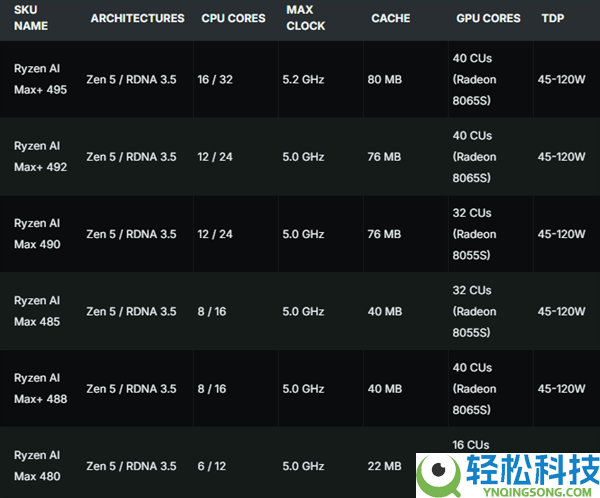Click the CACHE column header
The image size is (600, 498).
tap(391, 18)
